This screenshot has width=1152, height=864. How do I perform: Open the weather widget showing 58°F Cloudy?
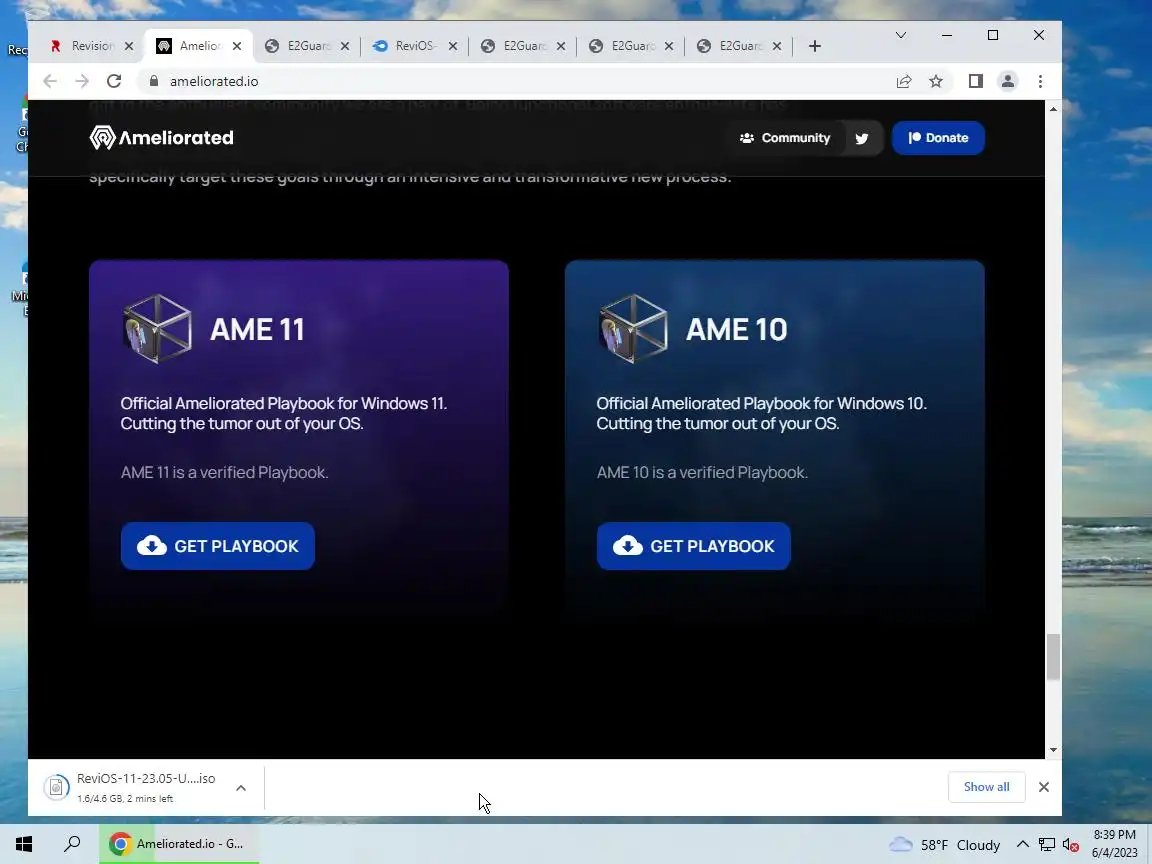[944, 845]
